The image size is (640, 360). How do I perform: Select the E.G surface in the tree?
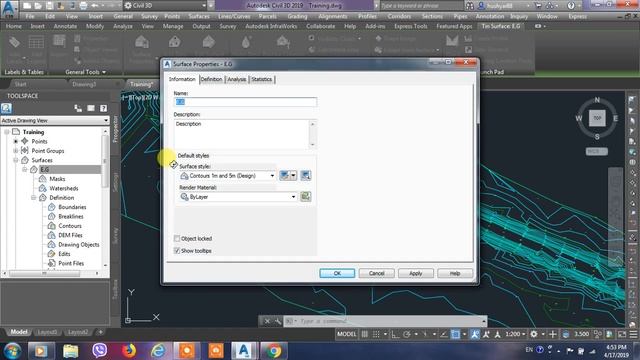point(45,169)
